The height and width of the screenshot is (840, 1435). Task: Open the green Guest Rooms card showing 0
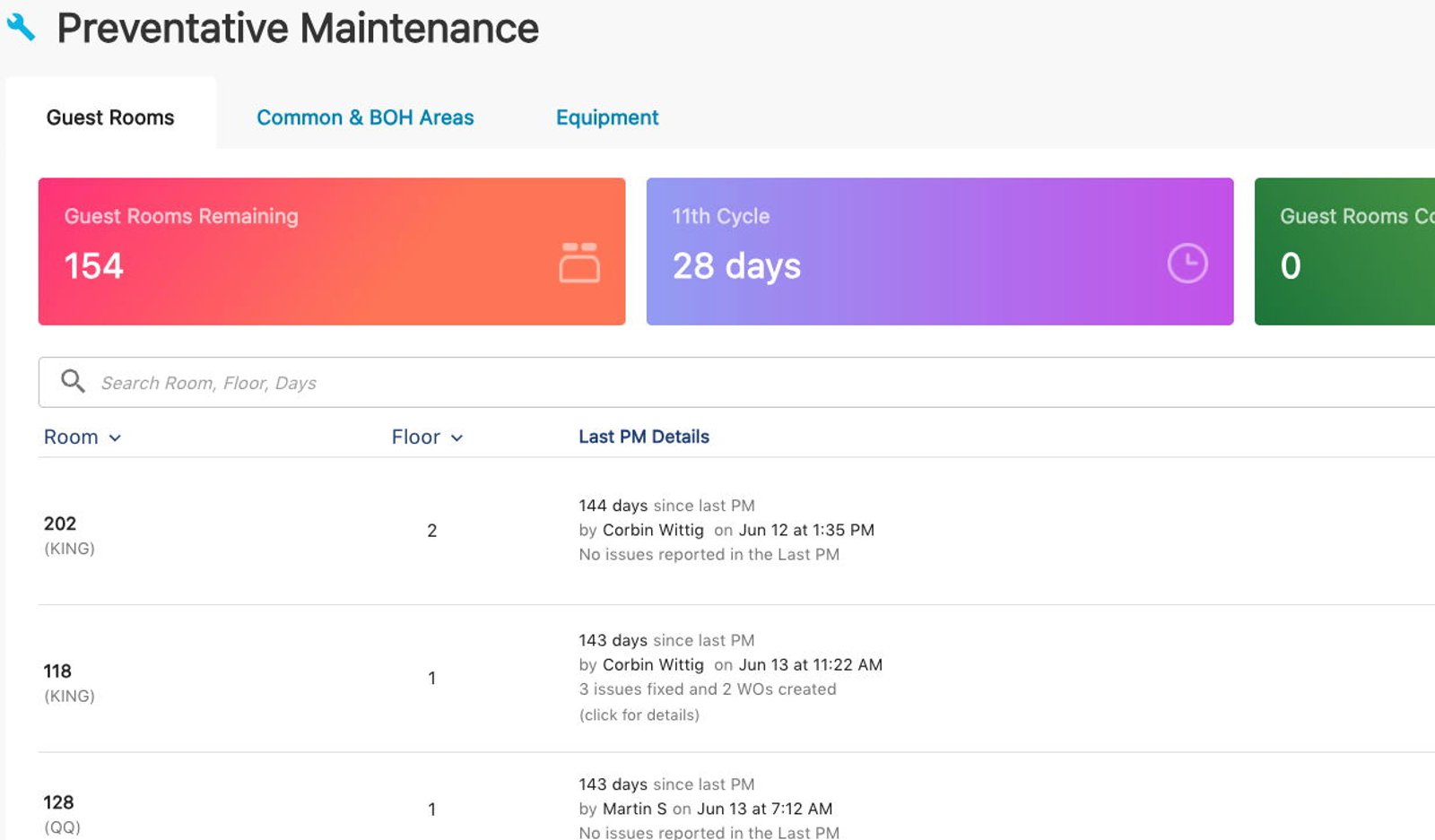click(1344, 251)
